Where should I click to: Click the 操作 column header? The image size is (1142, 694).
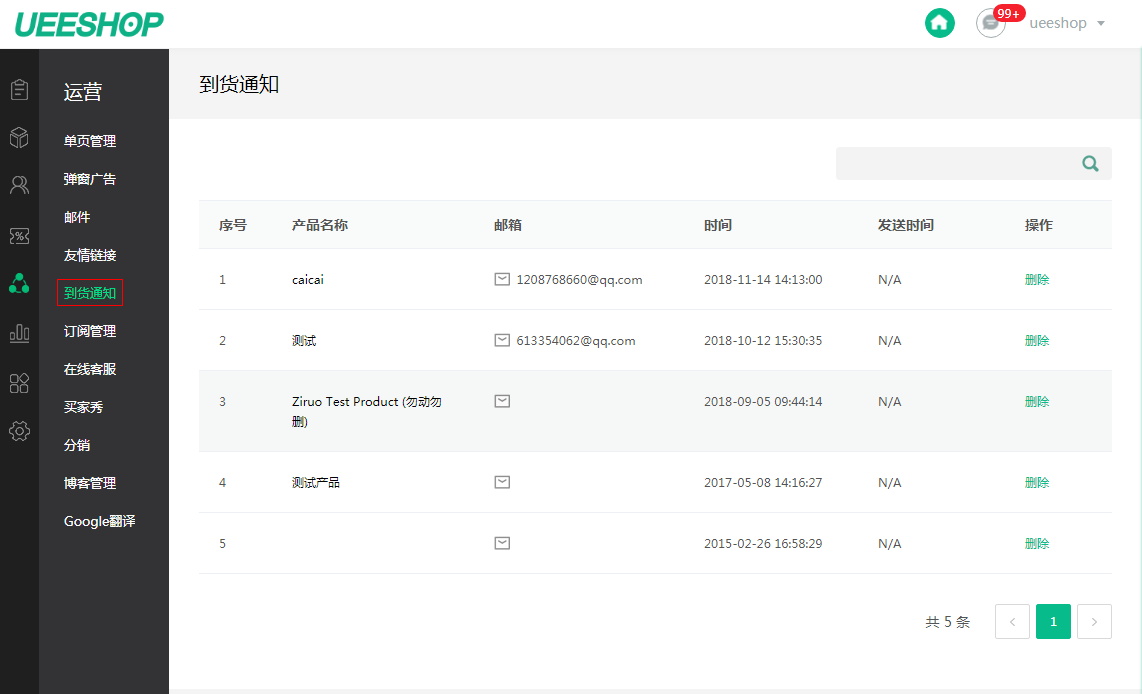pos(1039,225)
